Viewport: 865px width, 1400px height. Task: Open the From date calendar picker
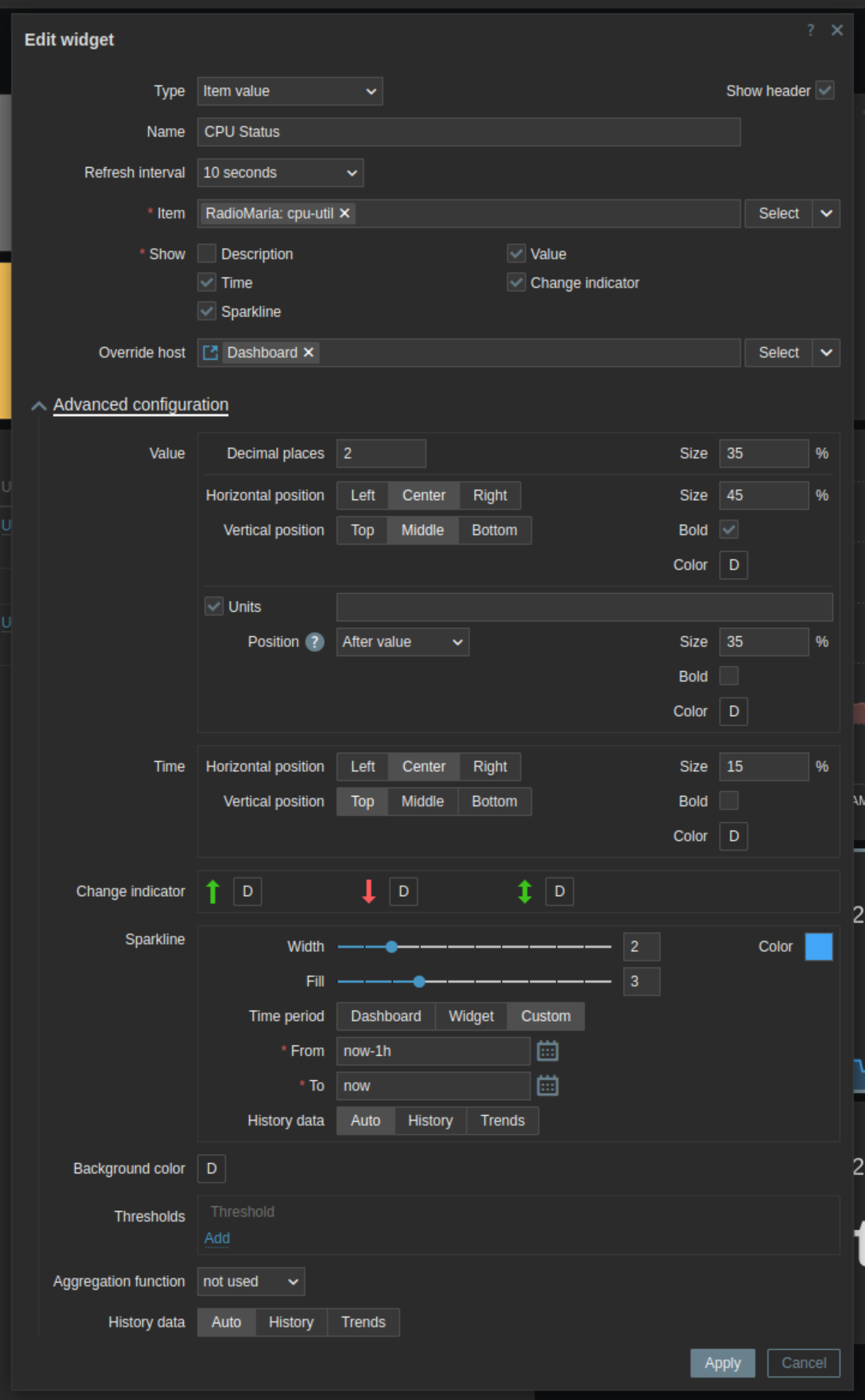547,1051
